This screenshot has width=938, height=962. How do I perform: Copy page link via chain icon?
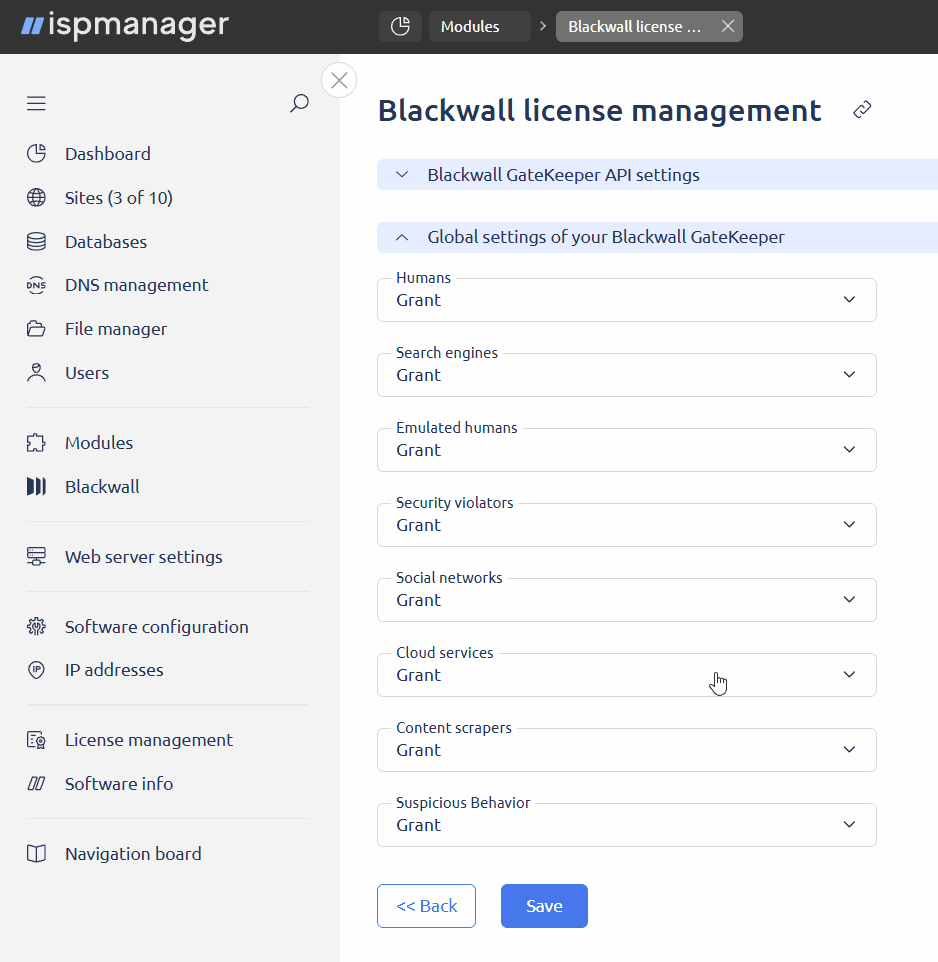(862, 110)
